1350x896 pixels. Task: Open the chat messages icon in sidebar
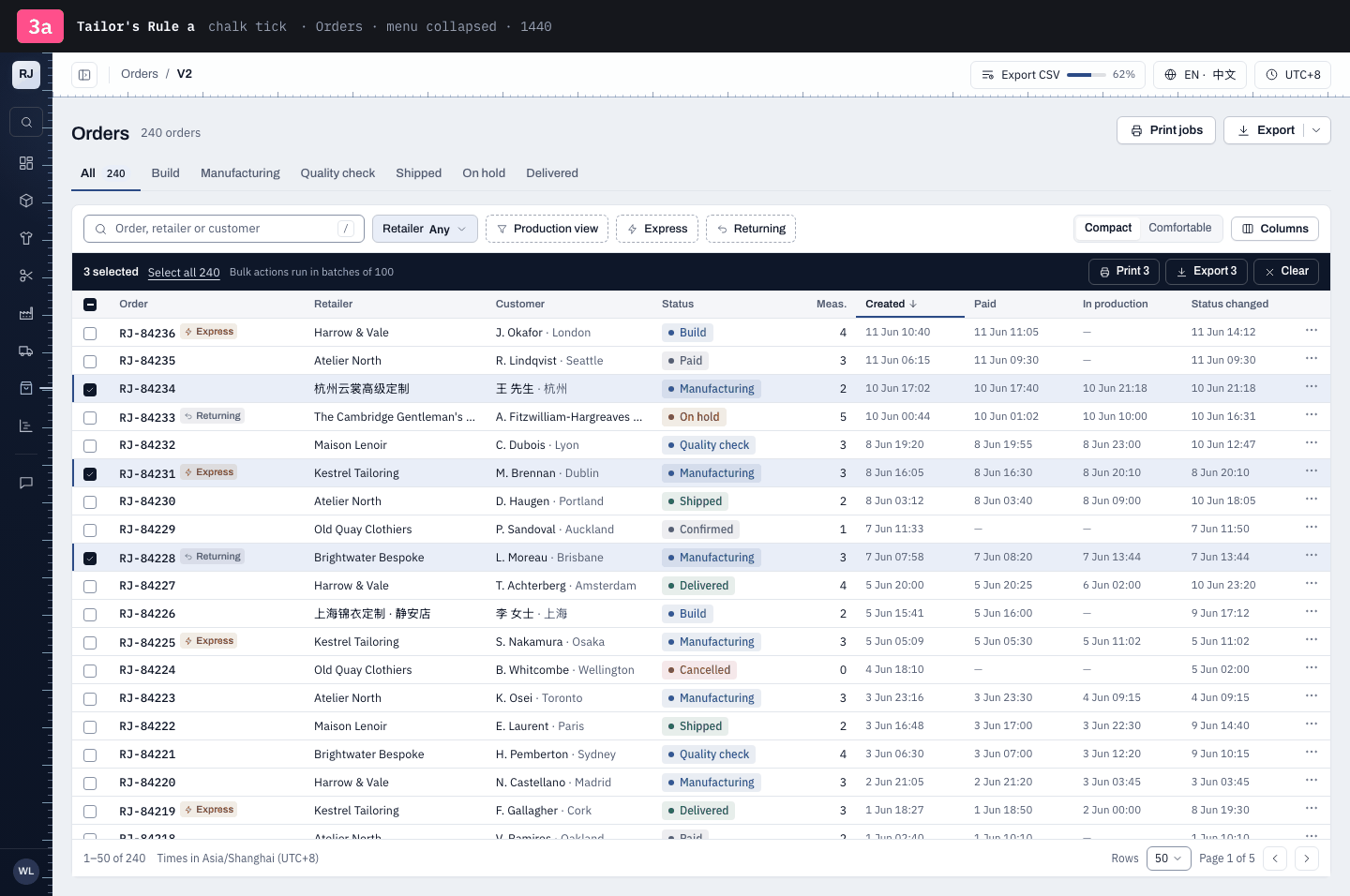tap(26, 483)
